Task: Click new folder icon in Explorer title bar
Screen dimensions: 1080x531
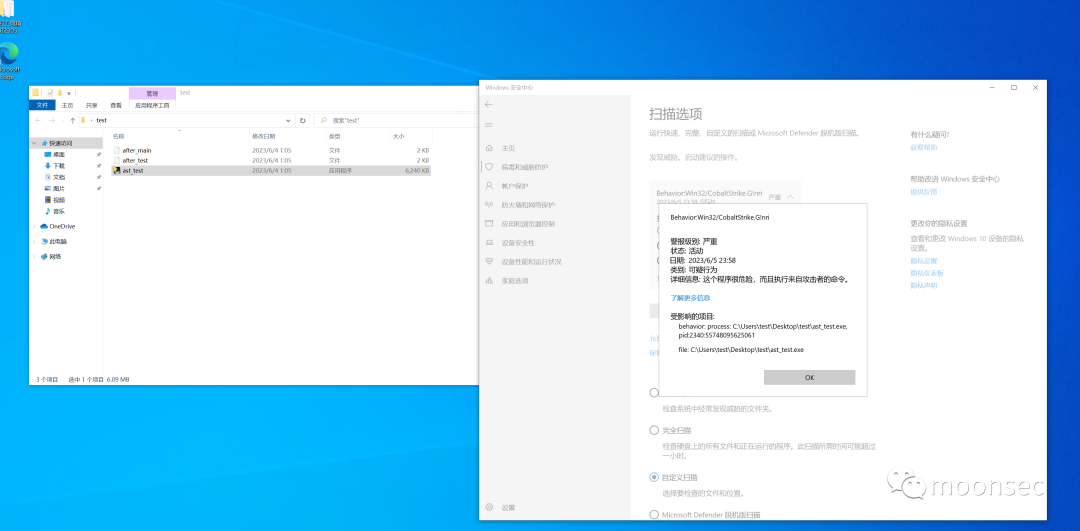Action: tap(60, 93)
